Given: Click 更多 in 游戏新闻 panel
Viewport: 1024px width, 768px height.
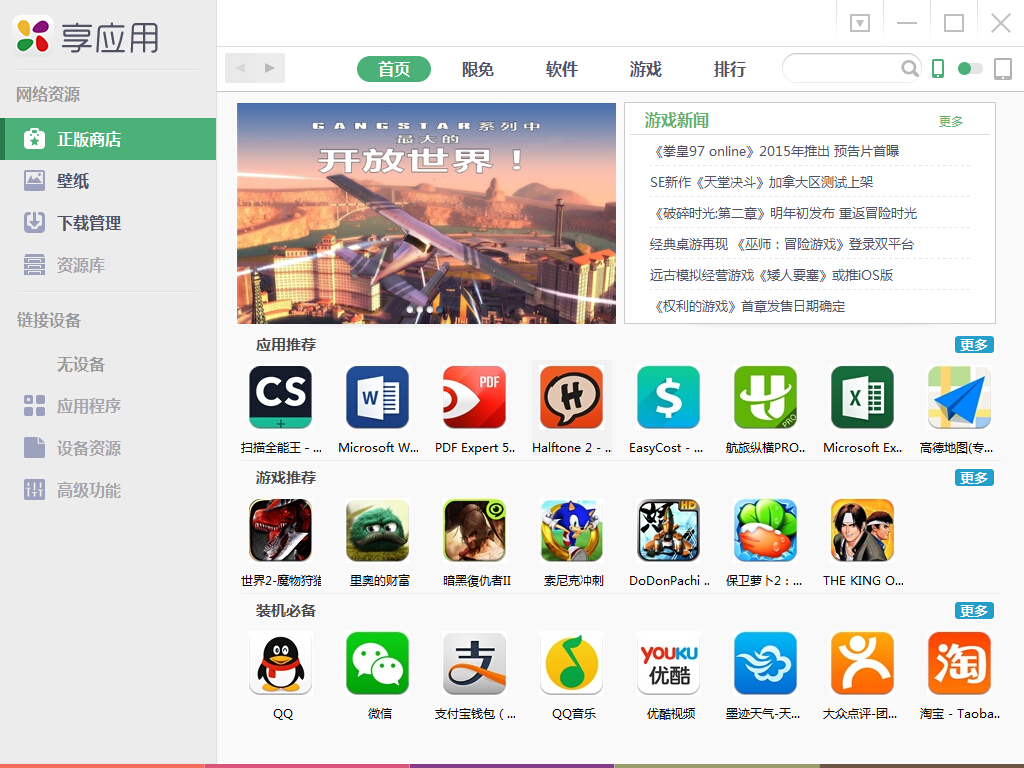Looking at the screenshot, I should pos(951,121).
